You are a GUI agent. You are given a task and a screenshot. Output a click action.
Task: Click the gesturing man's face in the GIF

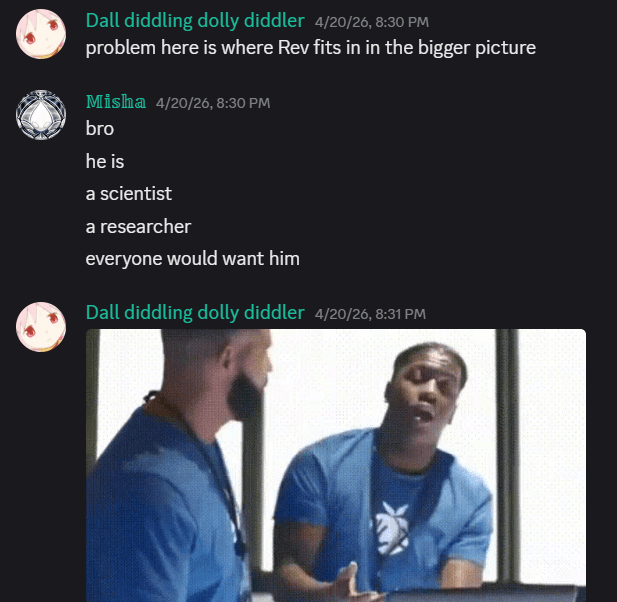[425, 388]
